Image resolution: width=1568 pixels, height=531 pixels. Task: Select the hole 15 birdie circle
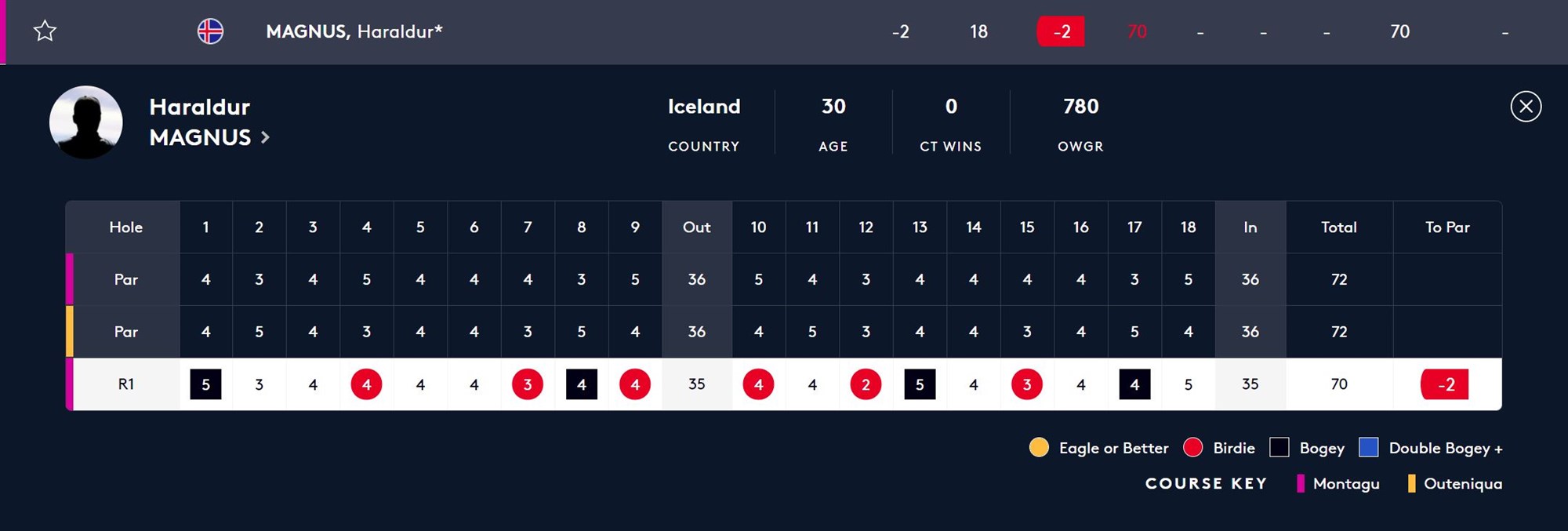[x=1027, y=384]
